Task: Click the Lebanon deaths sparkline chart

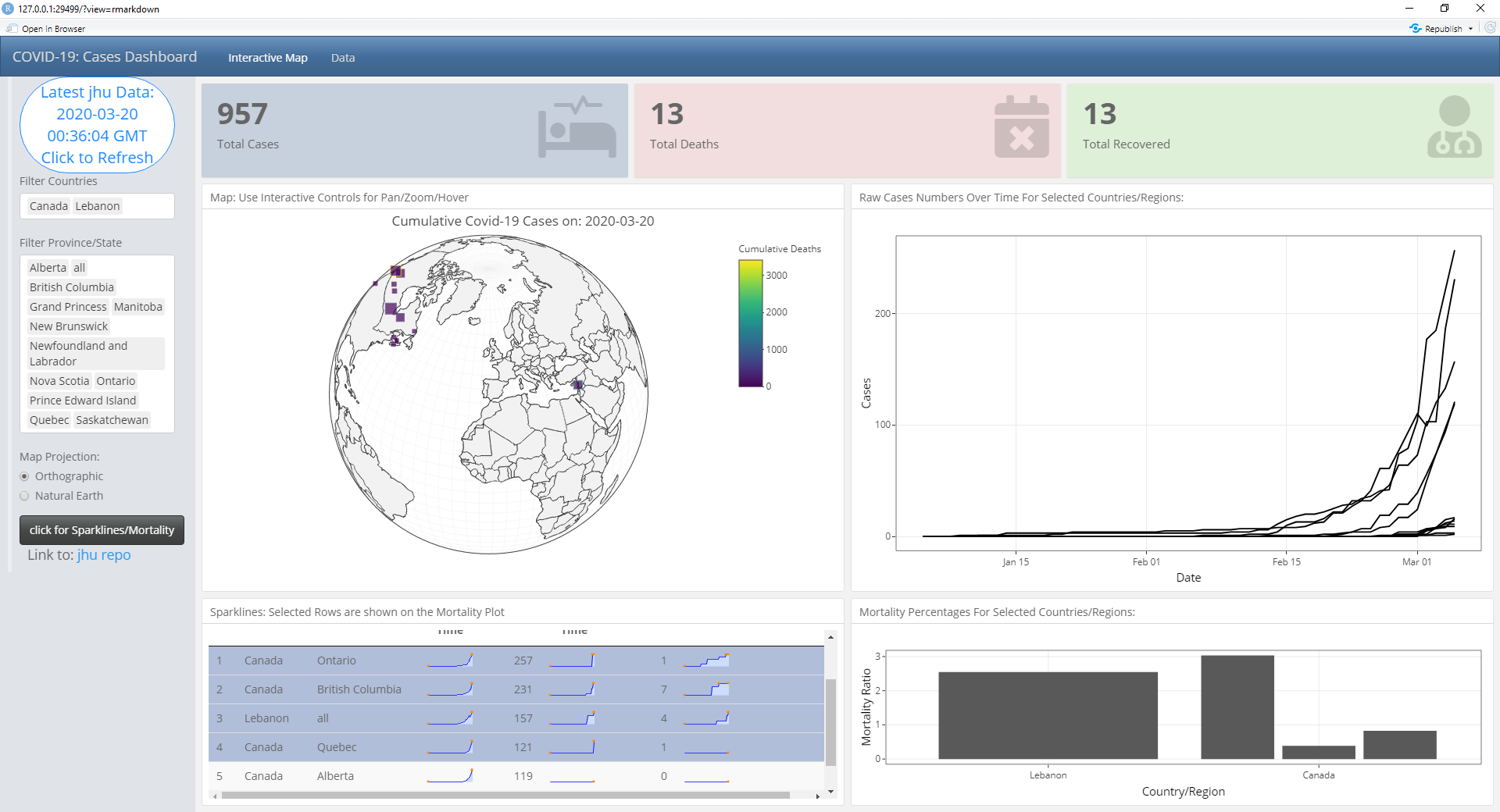Action: 572,718
